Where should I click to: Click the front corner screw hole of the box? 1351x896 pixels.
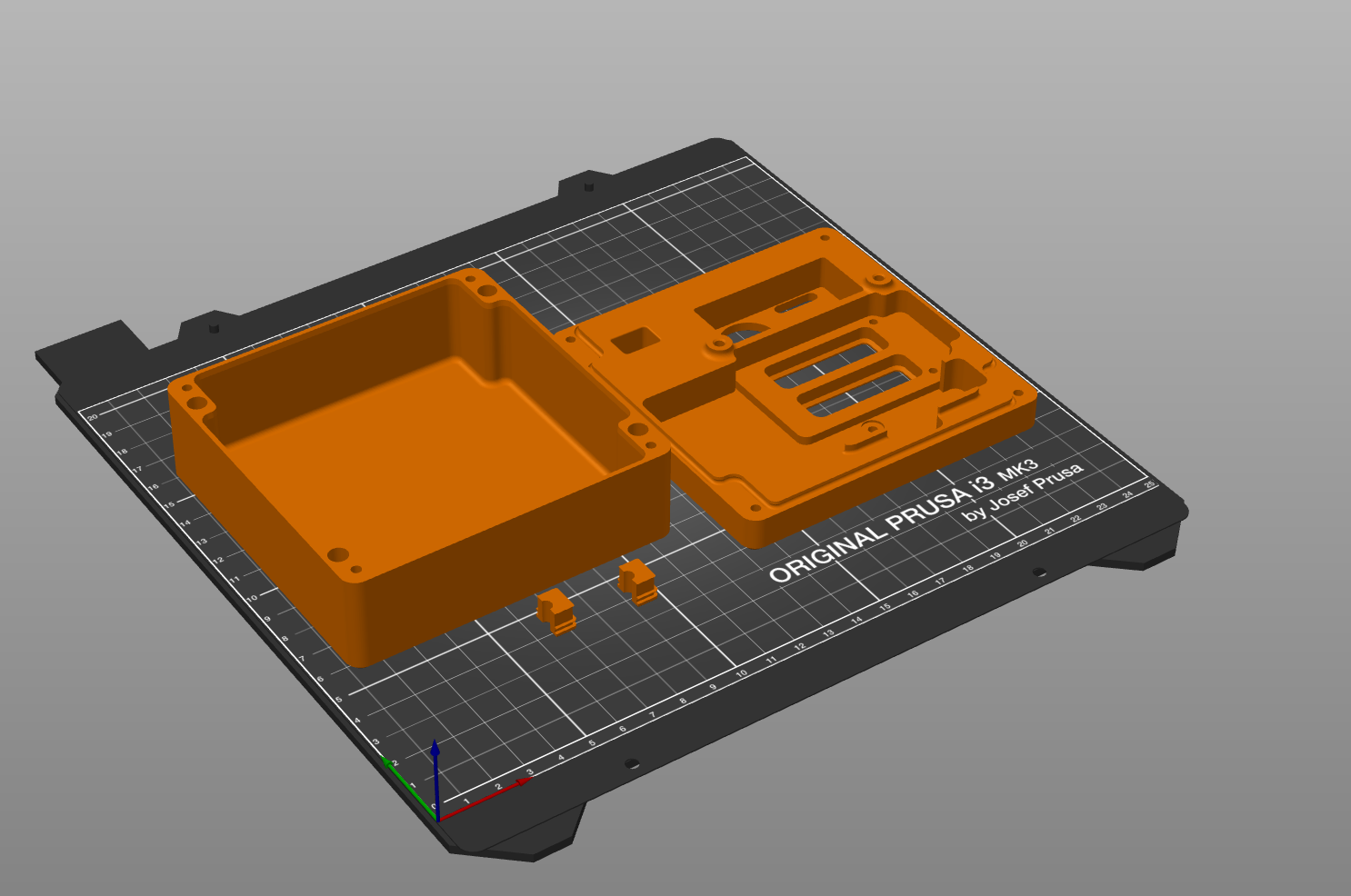point(337,553)
